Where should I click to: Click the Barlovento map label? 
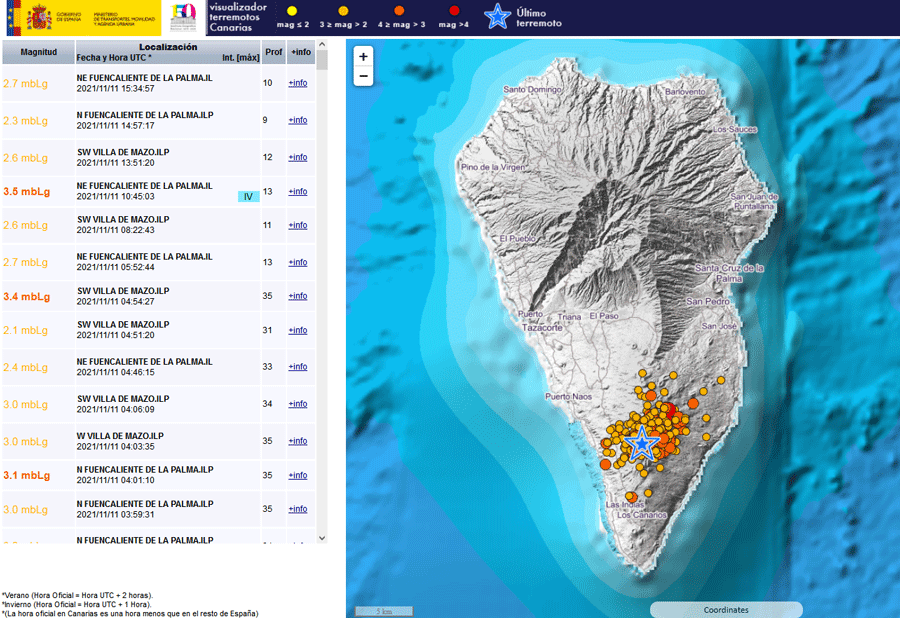(685, 92)
